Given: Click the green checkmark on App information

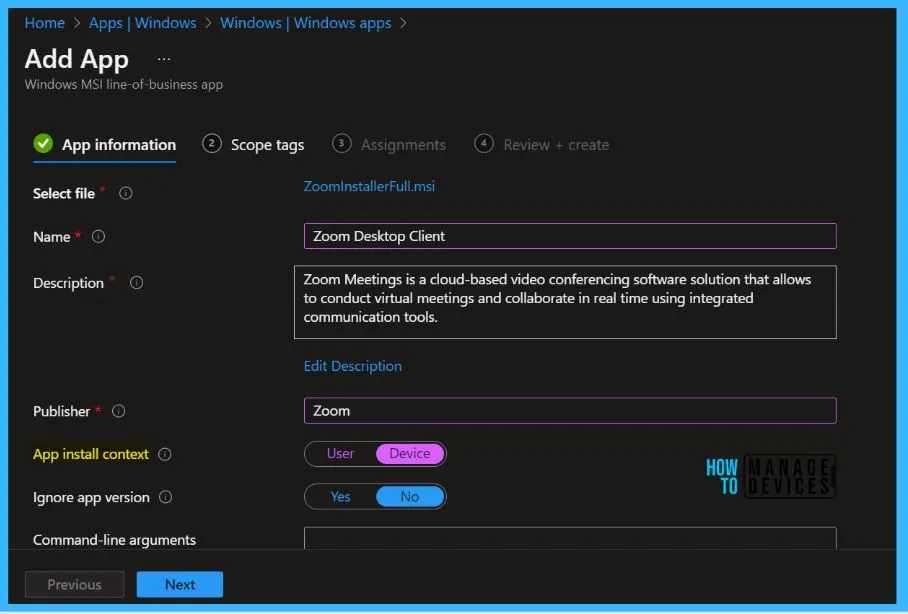Looking at the screenshot, I should 43,143.
